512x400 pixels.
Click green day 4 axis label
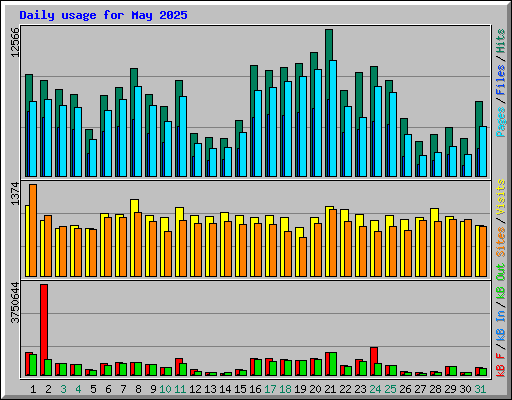coord(78,389)
